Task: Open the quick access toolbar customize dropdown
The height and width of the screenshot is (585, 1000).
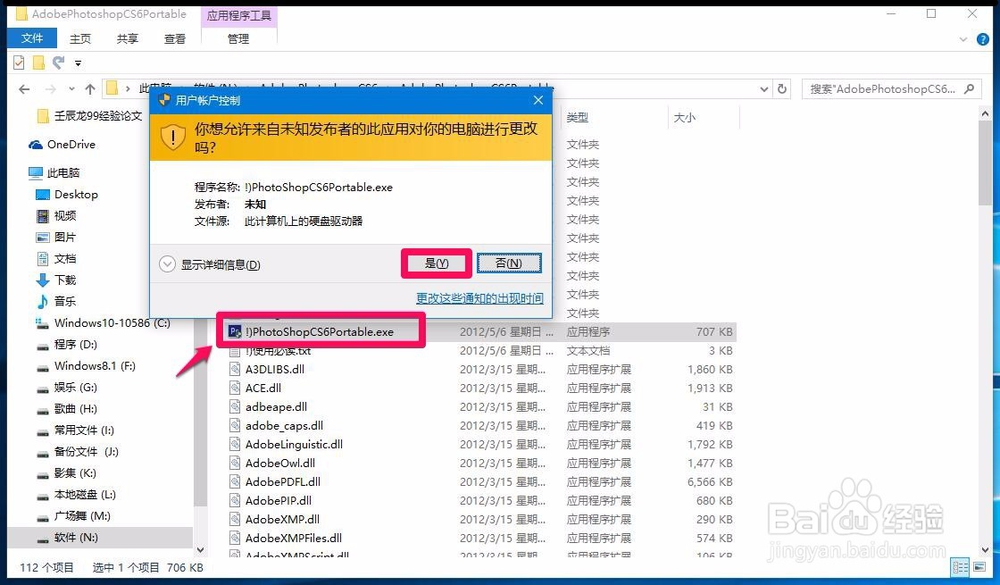Action: click(78, 63)
